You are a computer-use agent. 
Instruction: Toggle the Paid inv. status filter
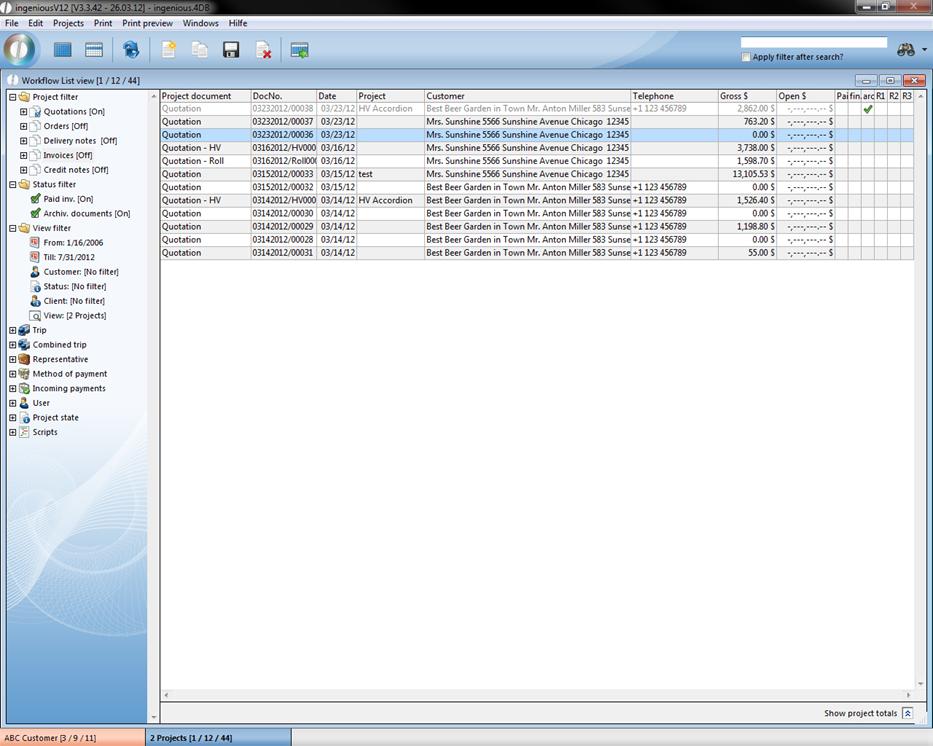pyautogui.click(x=36, y=199)
